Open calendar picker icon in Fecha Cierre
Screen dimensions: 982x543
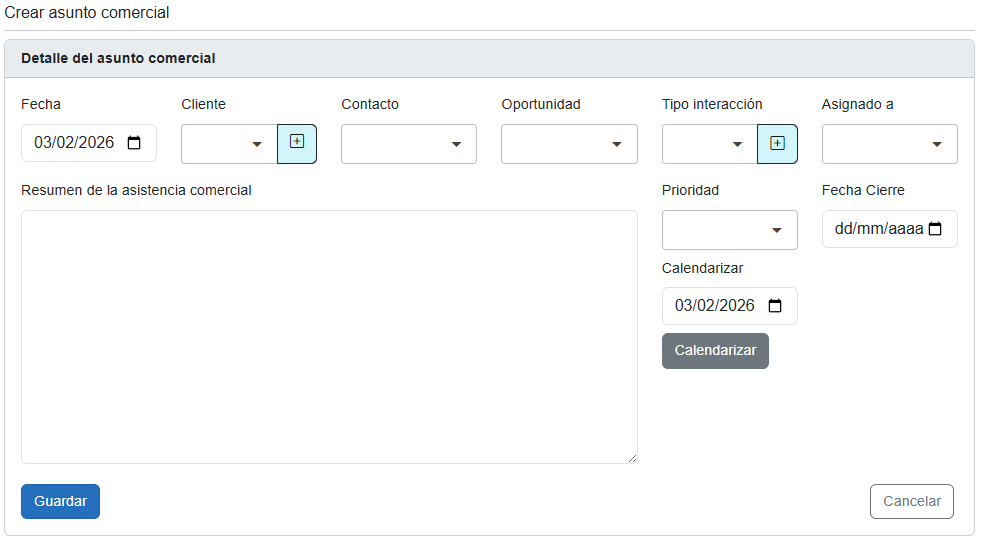[935, 229]
